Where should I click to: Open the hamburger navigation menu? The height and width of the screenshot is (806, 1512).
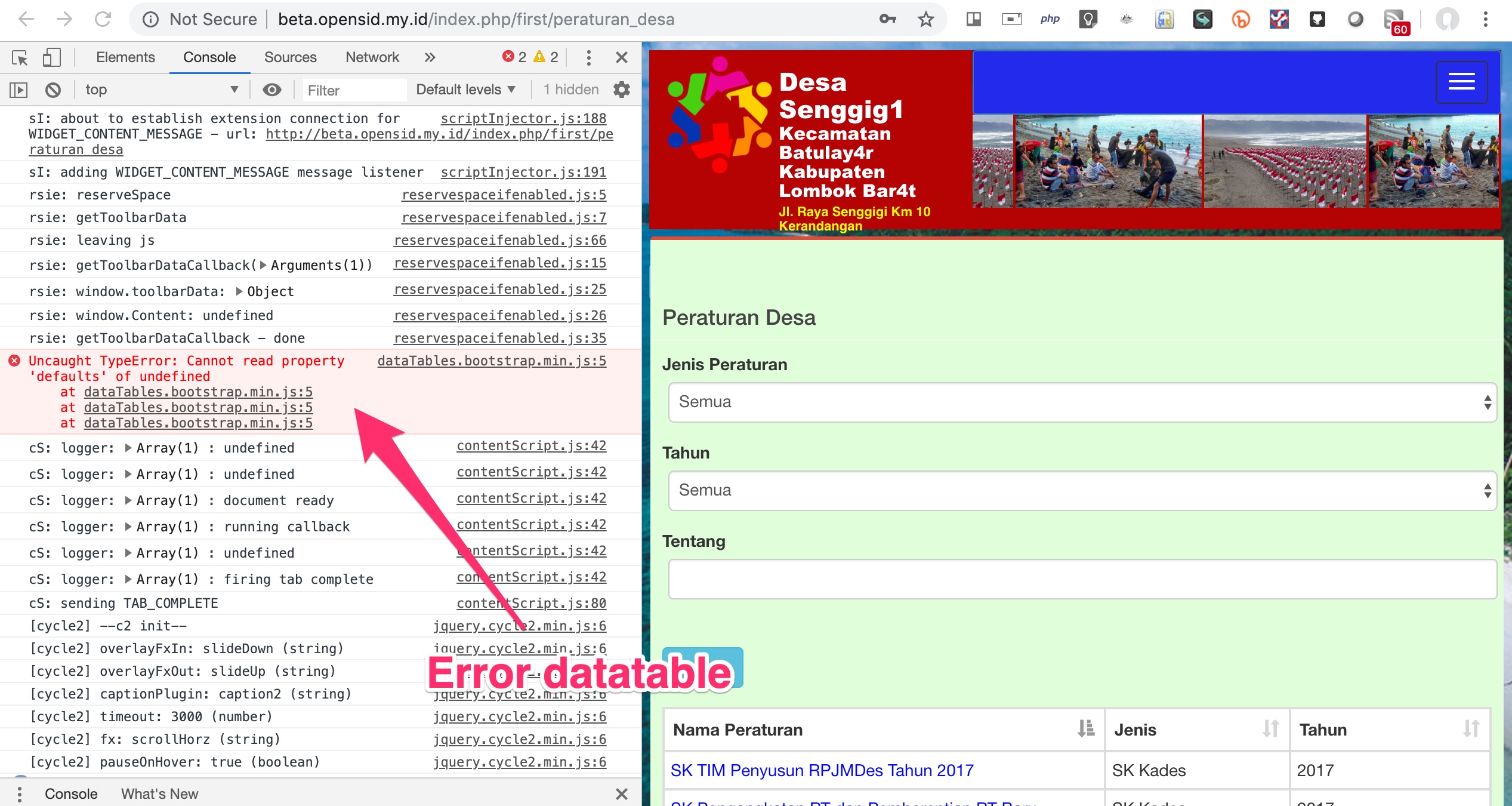1461,82
